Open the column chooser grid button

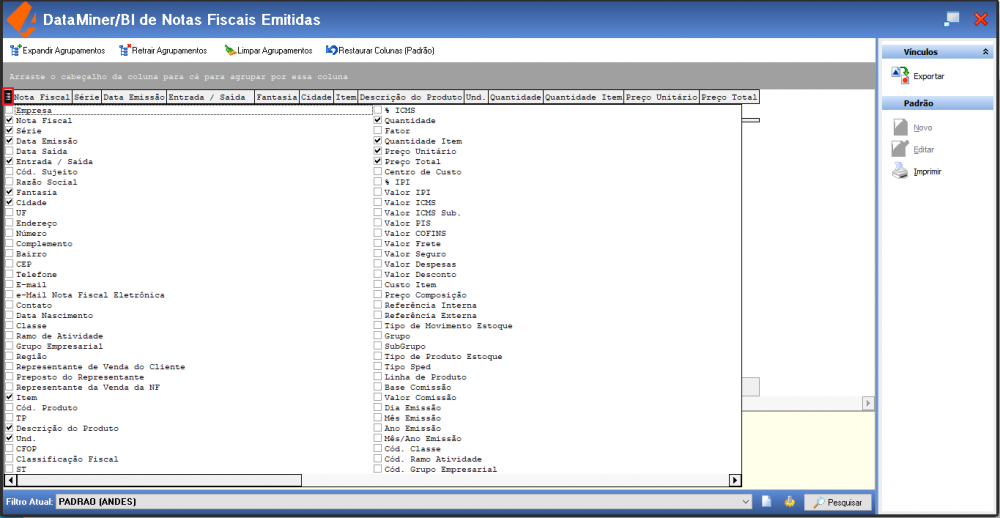8,97
